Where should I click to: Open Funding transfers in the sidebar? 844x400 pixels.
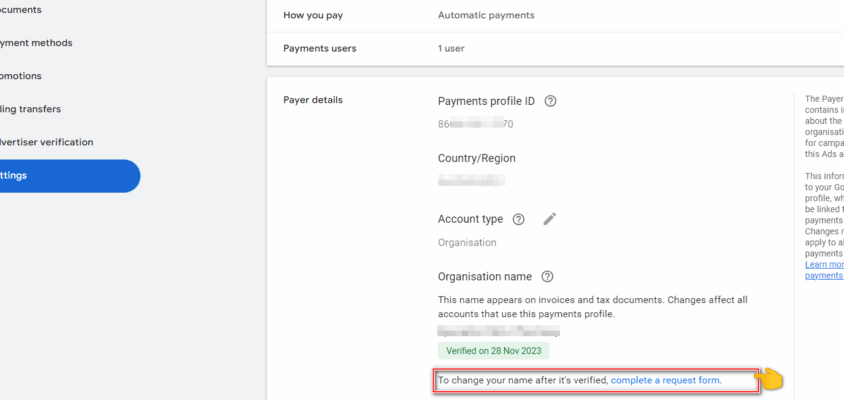coord(30,109)
